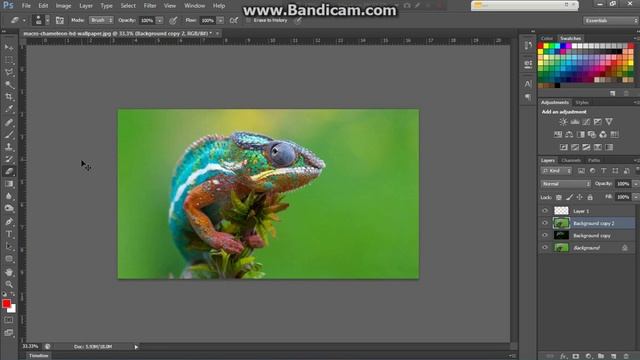The height and width of the screenshot is (360, 640).
Task: Toggle visibility of the Background layer
Action: (545, 247)
